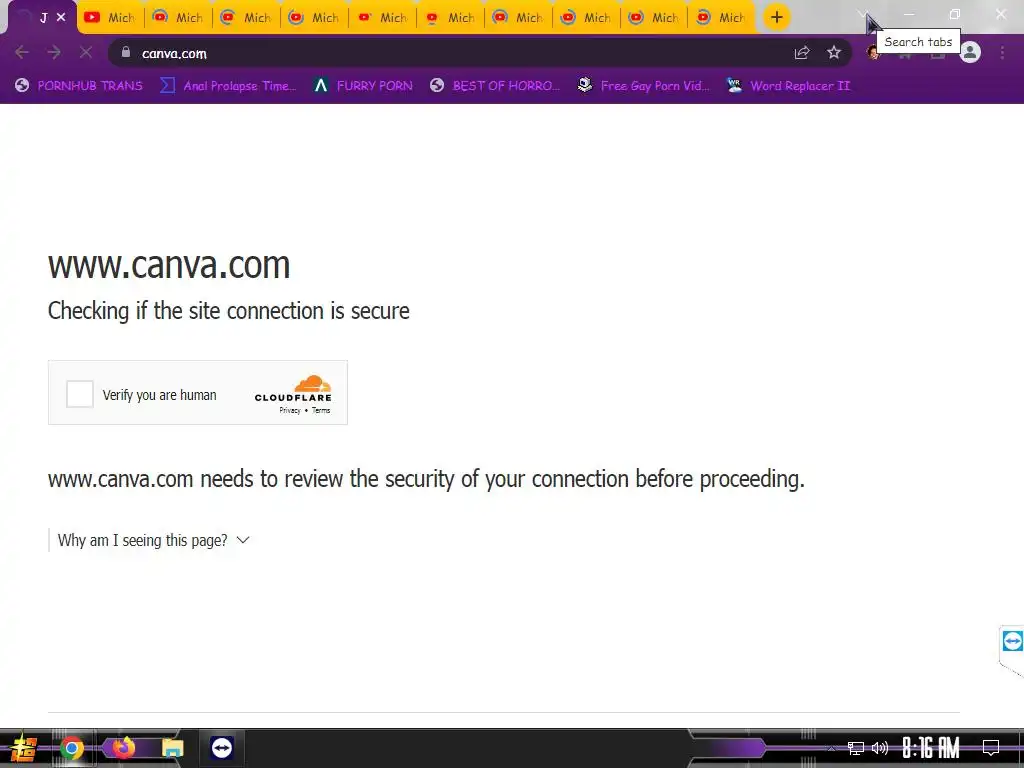Click the Cloudflare logo in the widget

pyautogui.click(x=293, y=389)
